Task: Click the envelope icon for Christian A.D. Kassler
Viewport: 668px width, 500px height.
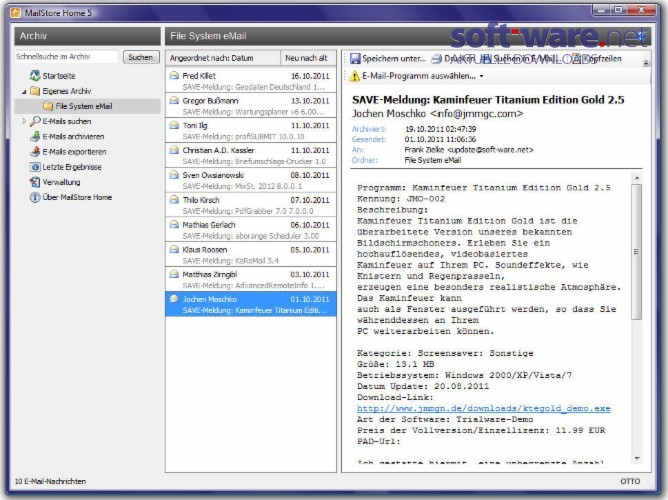Action: pos(174,150)
